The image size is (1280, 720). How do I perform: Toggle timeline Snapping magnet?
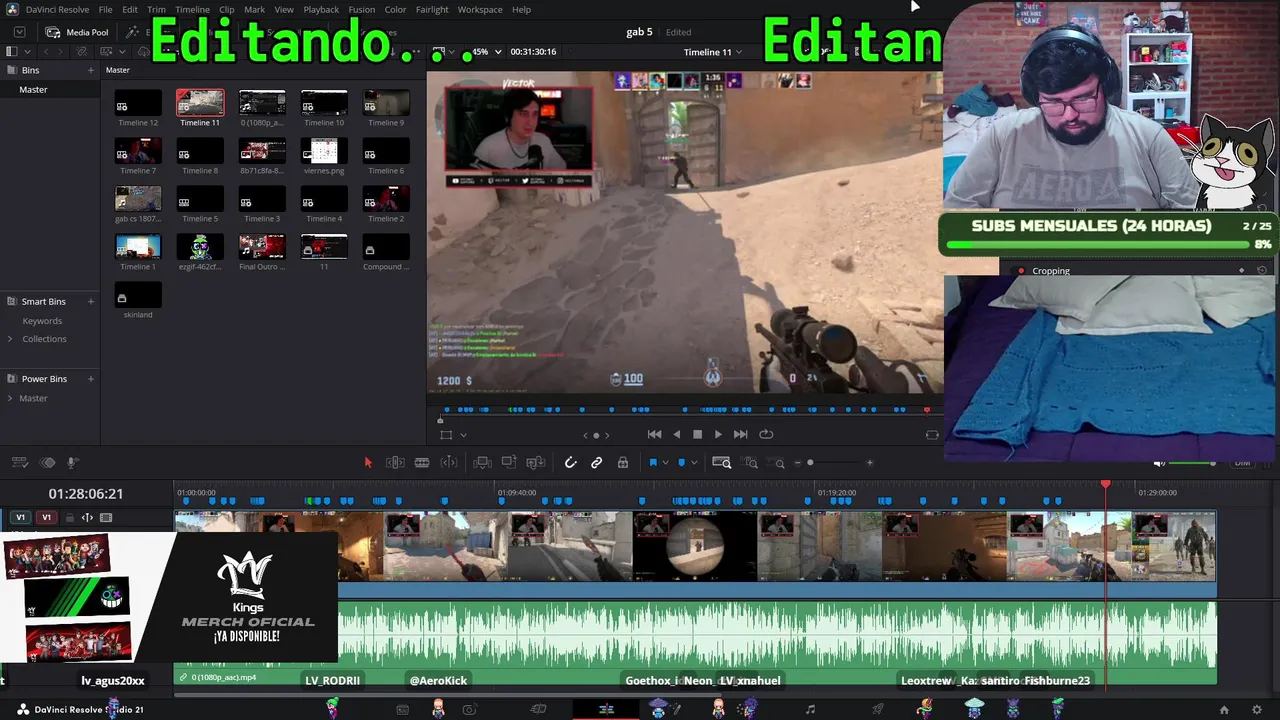tap(570, 462)
